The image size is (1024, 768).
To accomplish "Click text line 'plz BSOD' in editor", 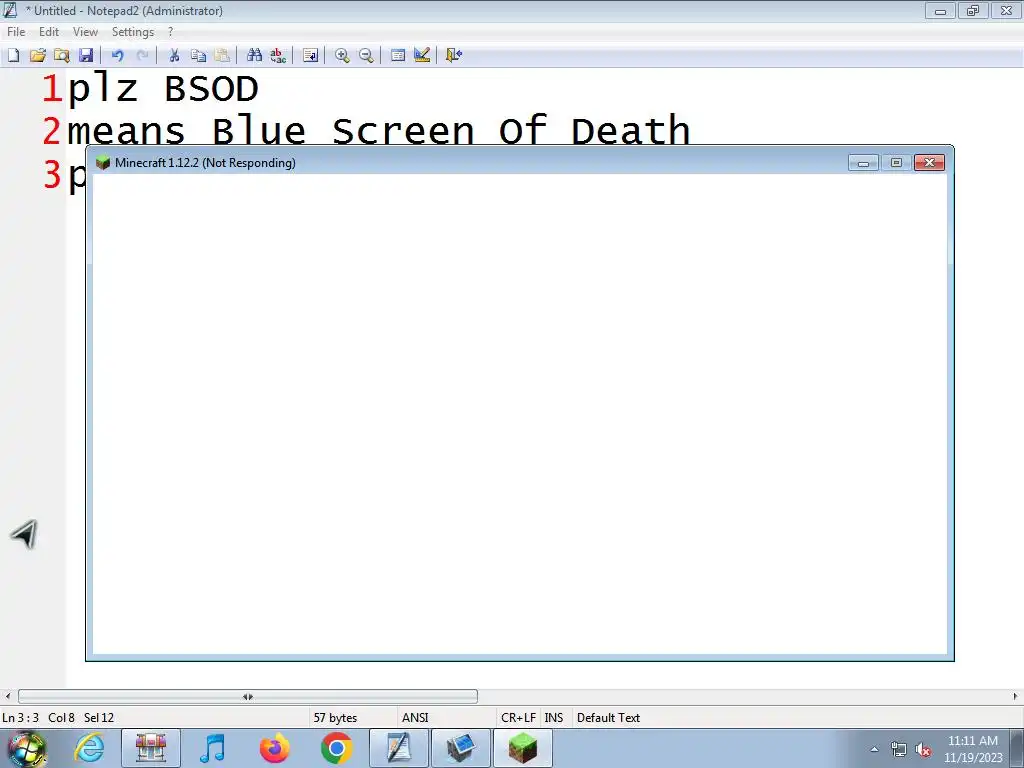I will tap(163, 88).
